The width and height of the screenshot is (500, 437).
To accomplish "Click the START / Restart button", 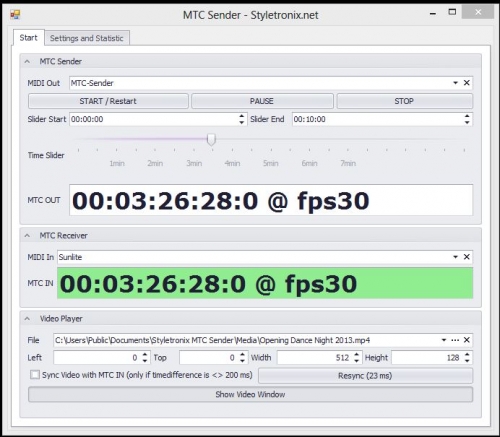I will tap(108, 101).
